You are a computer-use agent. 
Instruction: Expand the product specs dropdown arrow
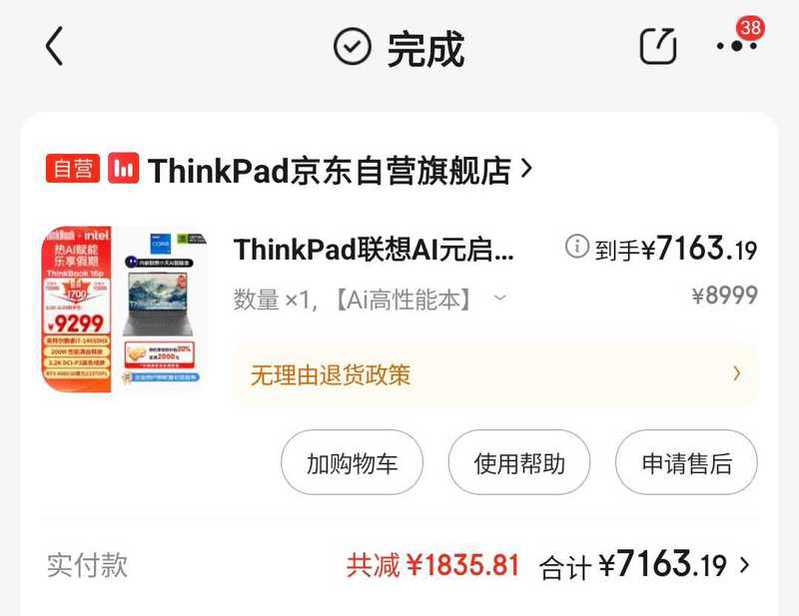(x=500, y=297)
